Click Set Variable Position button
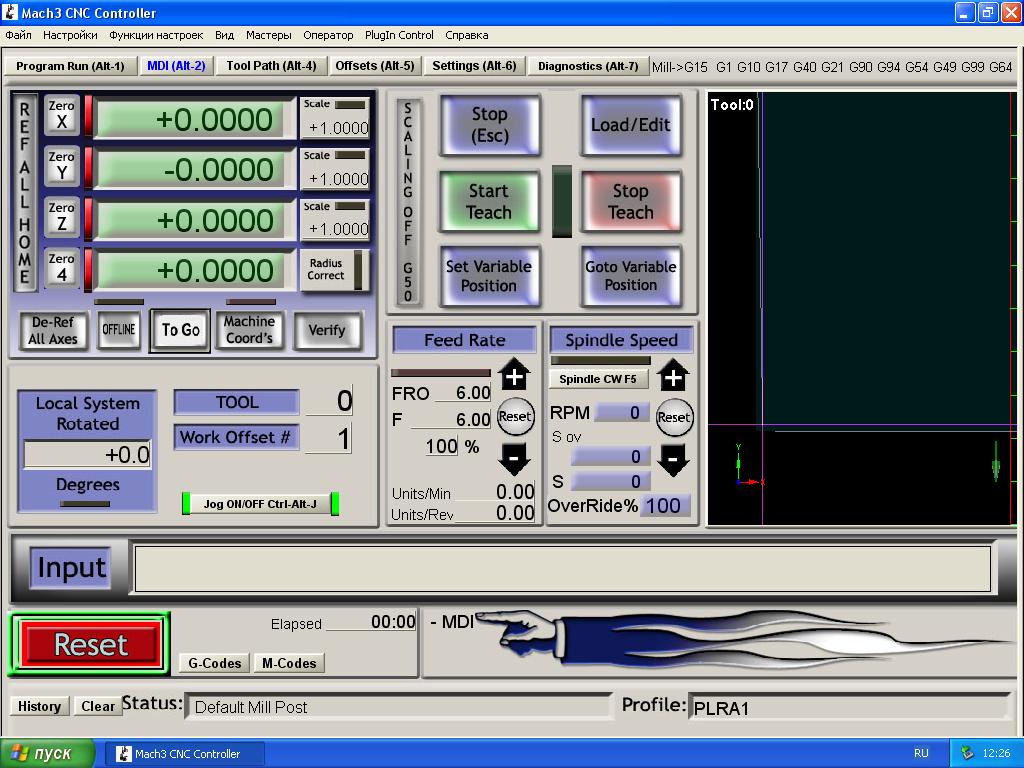The image size is (1024, 768). 489,276
